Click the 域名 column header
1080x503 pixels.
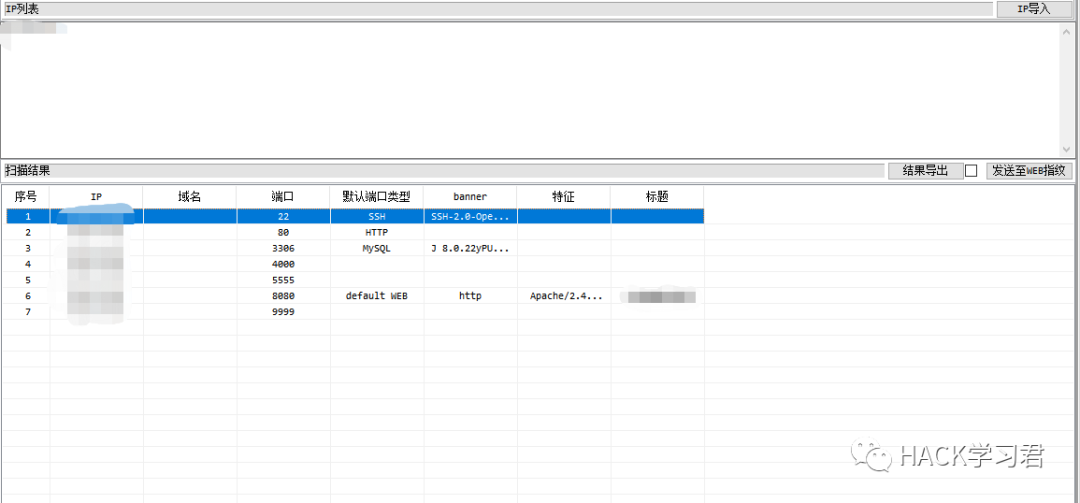coord(189,196)
